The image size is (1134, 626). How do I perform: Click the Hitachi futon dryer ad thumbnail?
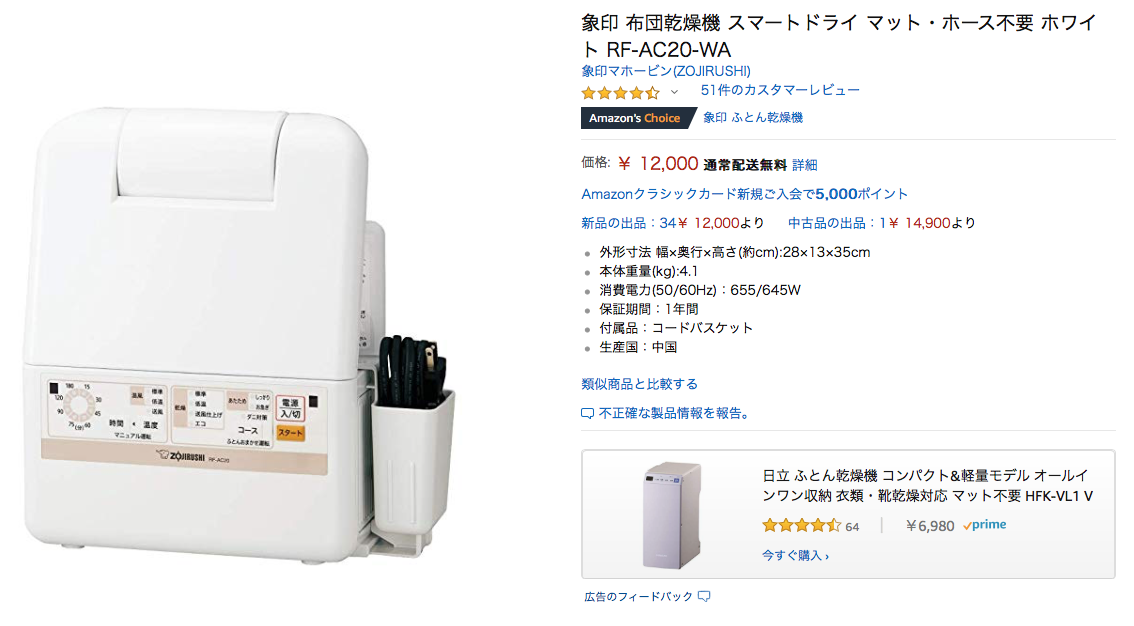(672, 515)
